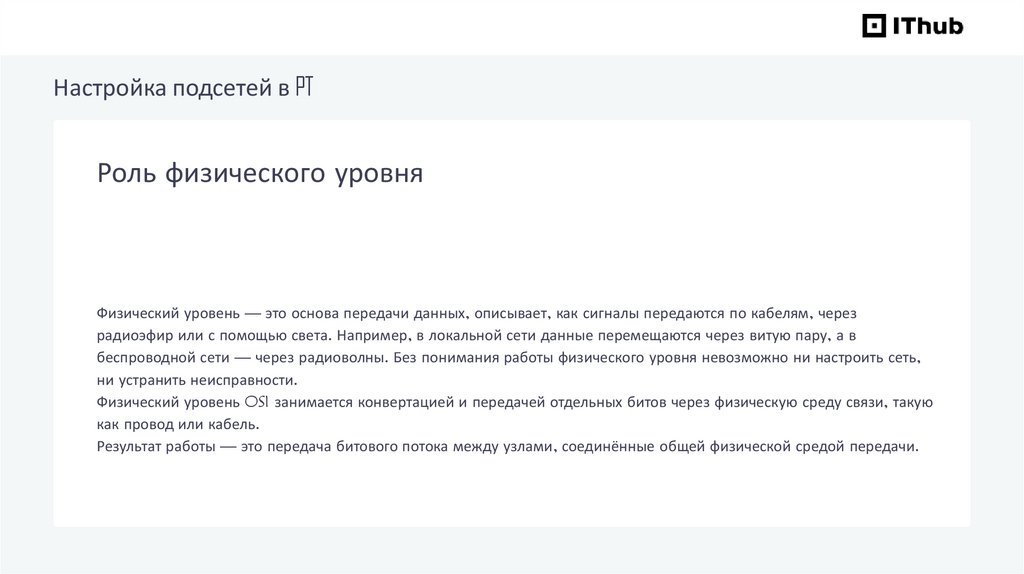Click the "OSI" abbreviation in the paragraph
Image resolution: width=1024 pixels, height=574 pixels.
pyautogui.click(x=257, y=402)
